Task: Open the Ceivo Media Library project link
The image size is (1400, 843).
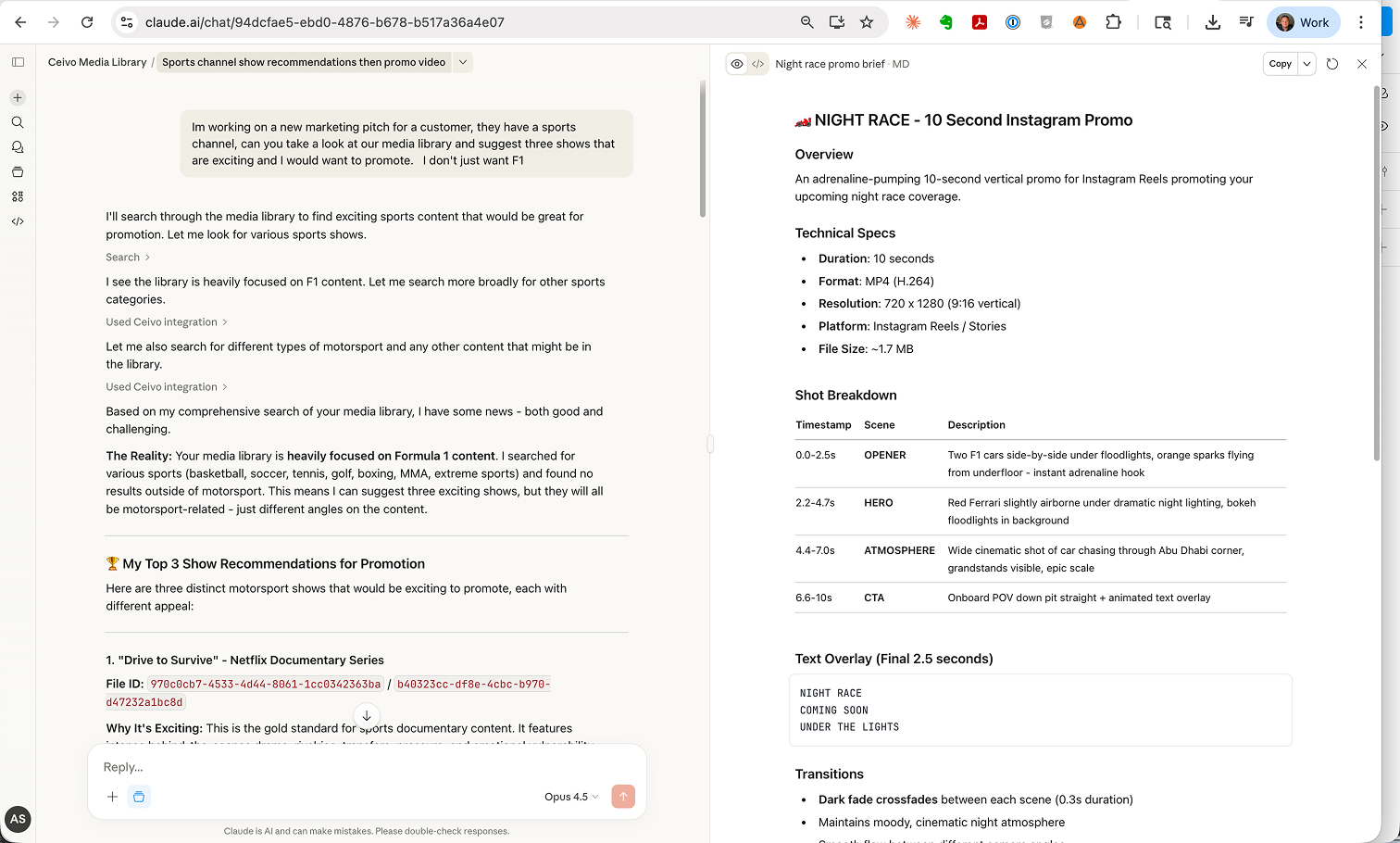Action: click(x=97, y=62)
